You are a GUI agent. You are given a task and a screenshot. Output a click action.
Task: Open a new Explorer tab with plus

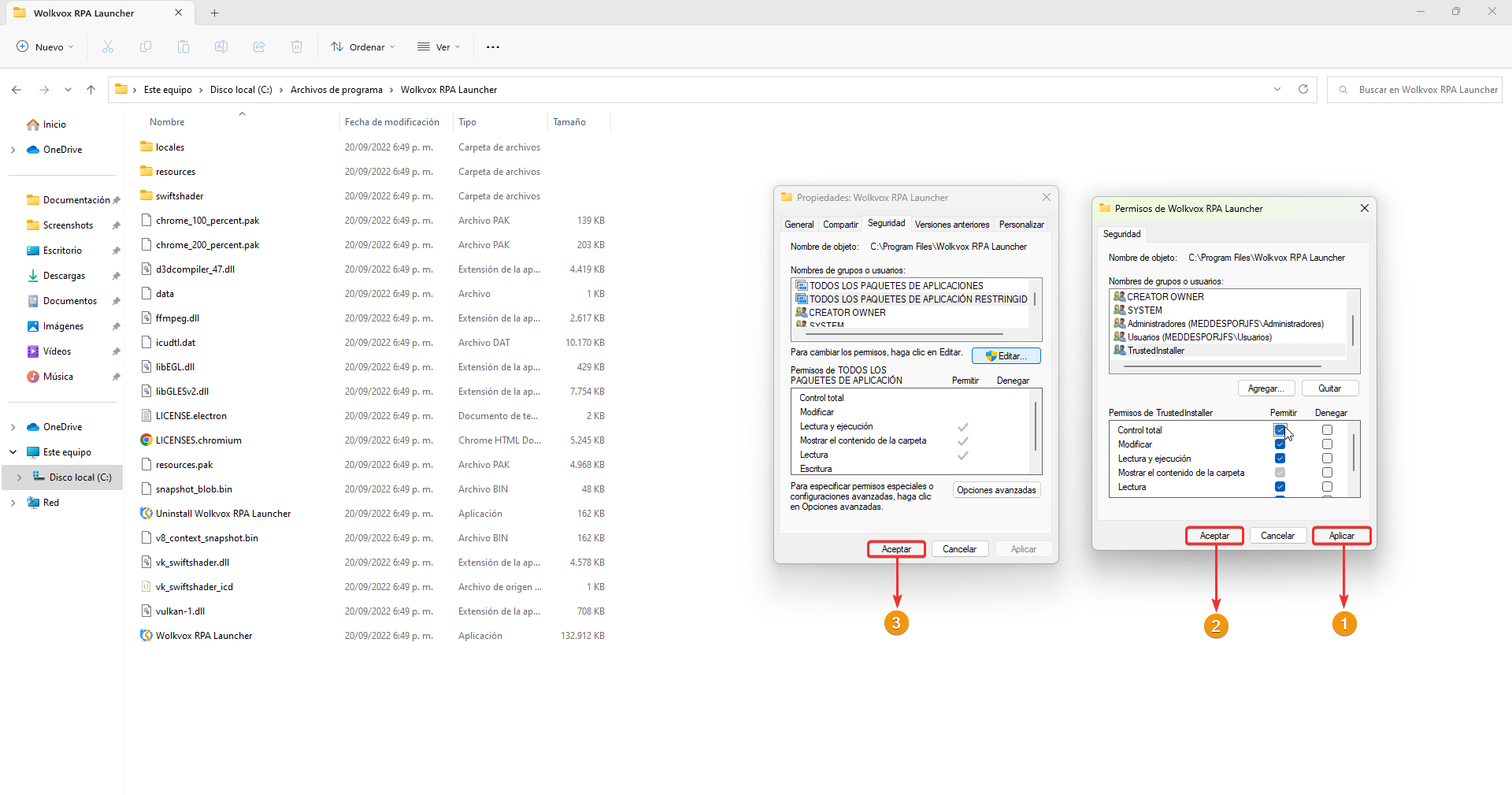tap(215, 13)
